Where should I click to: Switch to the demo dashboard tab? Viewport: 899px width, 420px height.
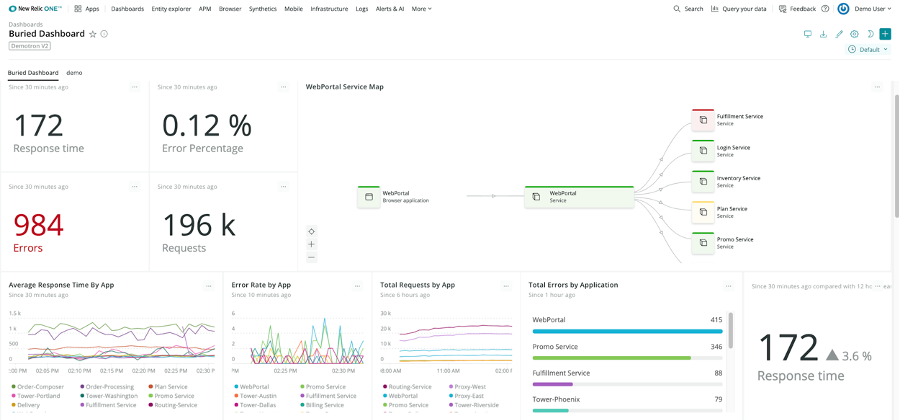pos(75,73)
